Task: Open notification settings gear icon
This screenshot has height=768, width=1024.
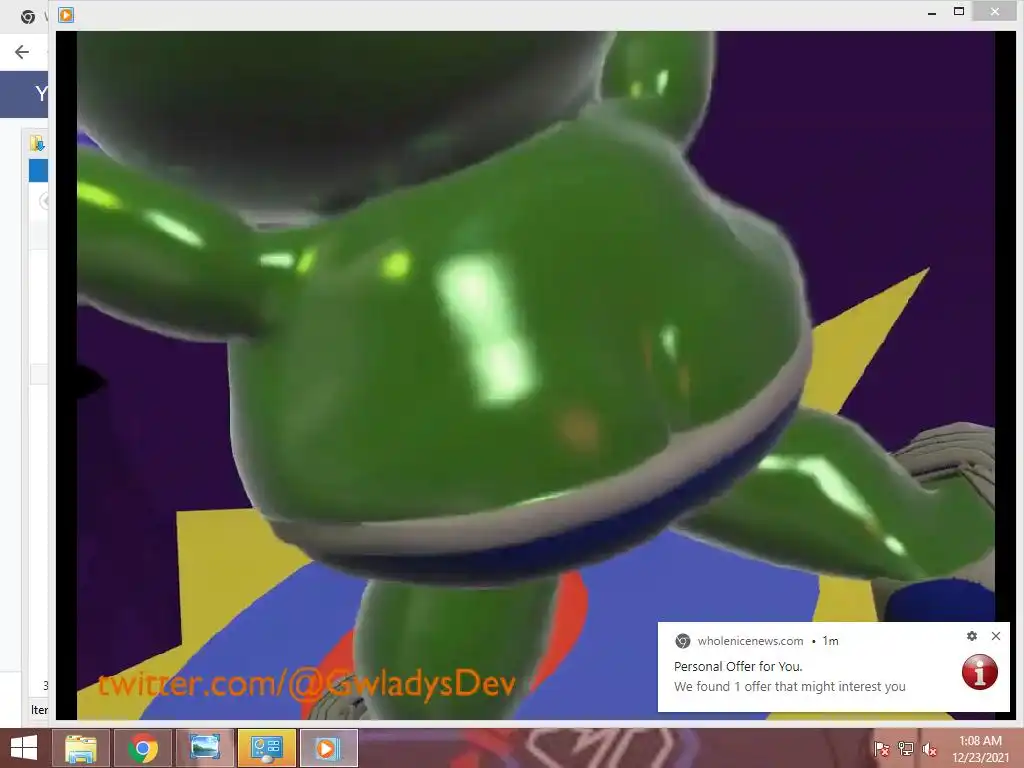Action: pos(972,636)
